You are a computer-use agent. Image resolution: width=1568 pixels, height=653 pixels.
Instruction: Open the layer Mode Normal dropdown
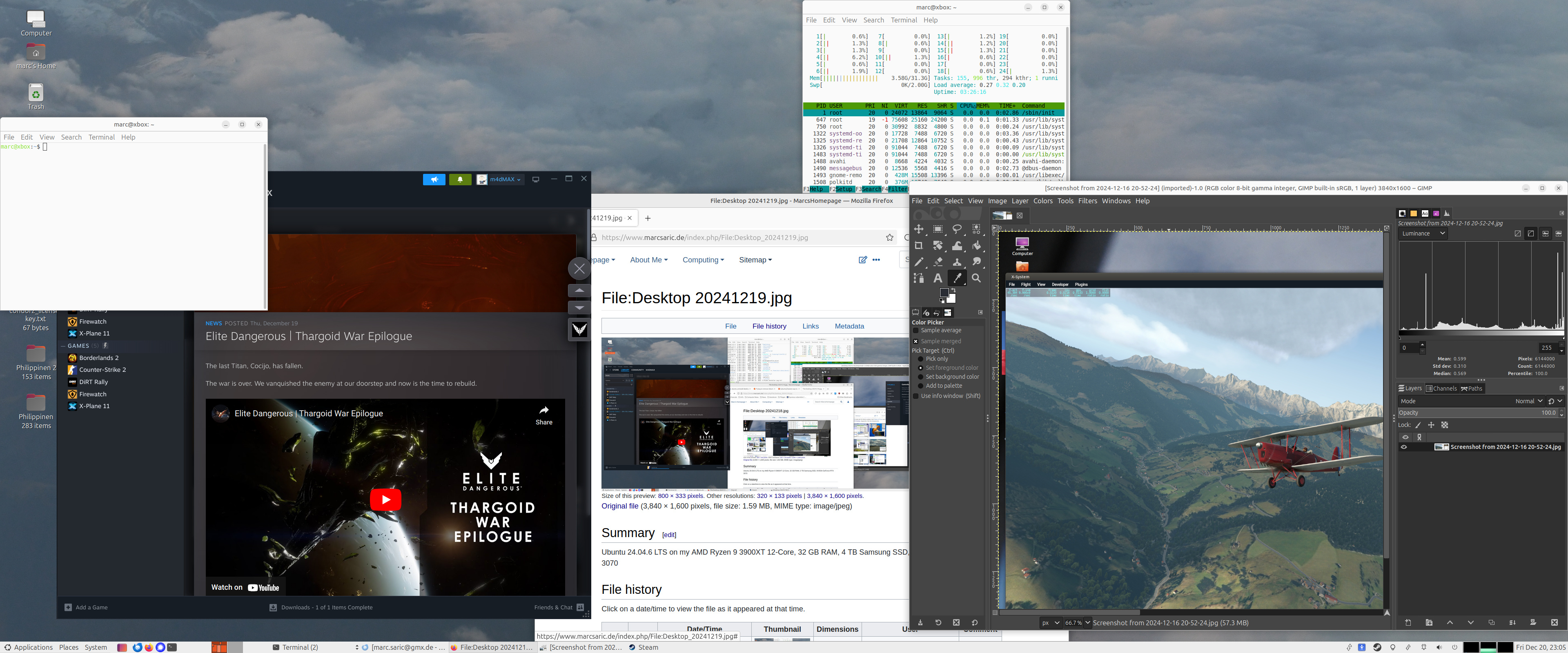coord(1528,401)
